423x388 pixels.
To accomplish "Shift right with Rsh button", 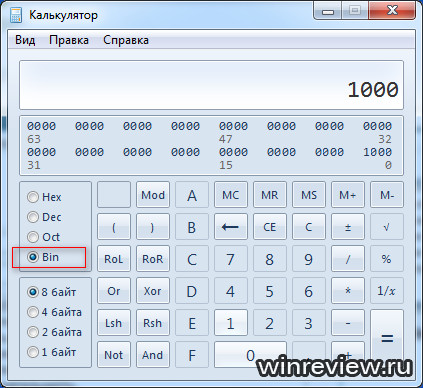I will point(153,323).
